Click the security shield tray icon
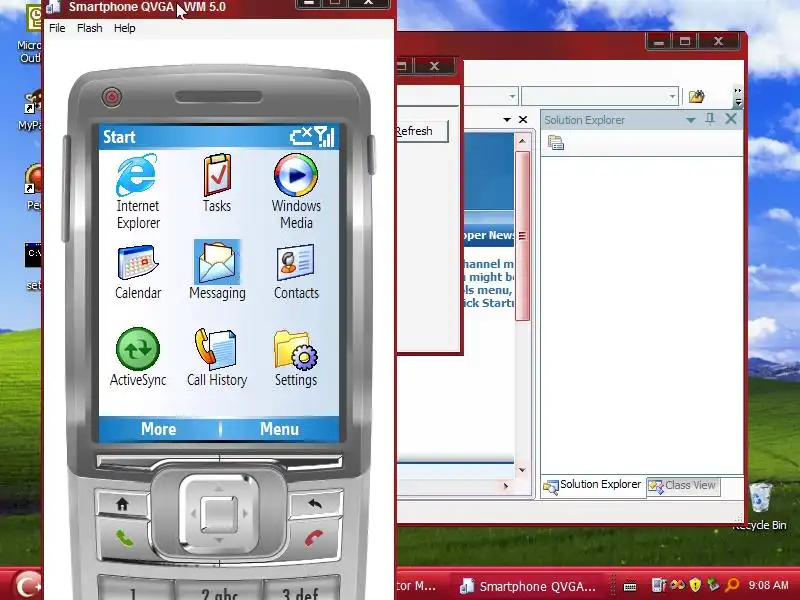Screen dimensions: 800x600 tap(694, 585)
